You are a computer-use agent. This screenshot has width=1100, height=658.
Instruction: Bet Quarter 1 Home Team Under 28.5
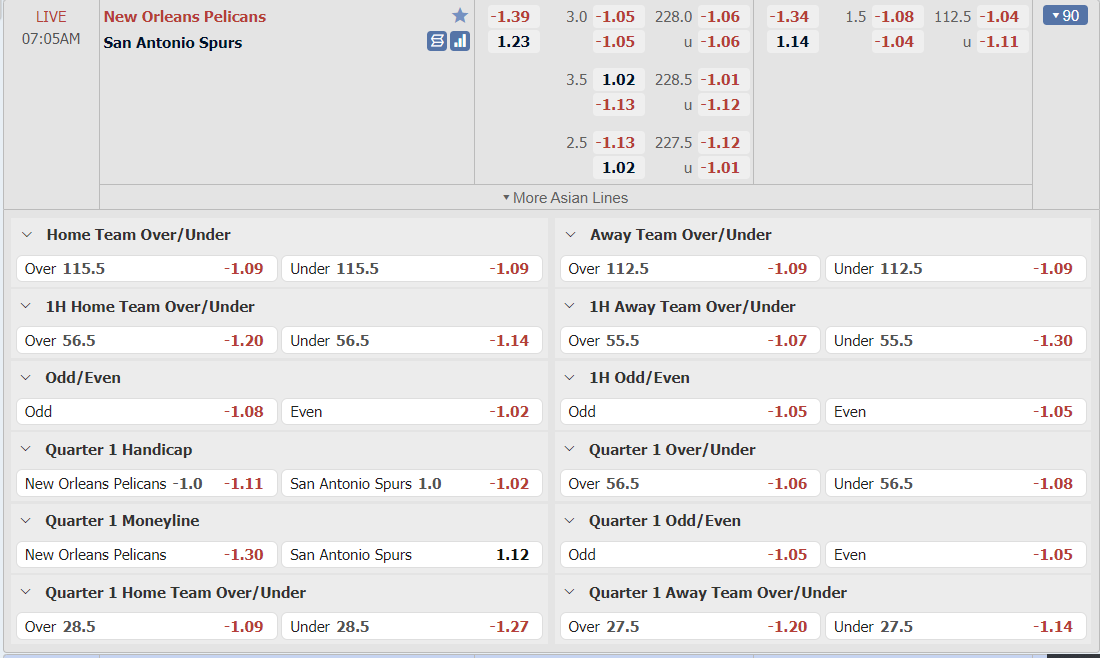click(412, 627)
